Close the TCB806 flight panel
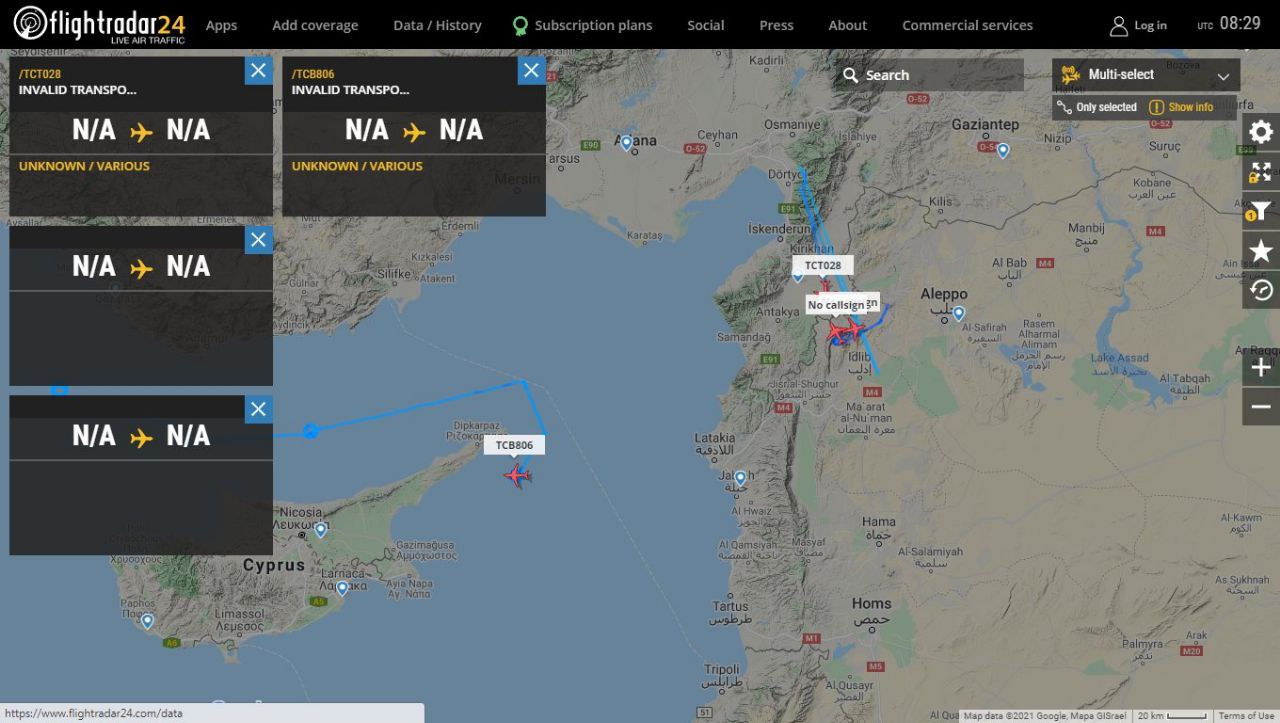The image size is (1280, 723). pyautogui.click(x=531, y=70)
